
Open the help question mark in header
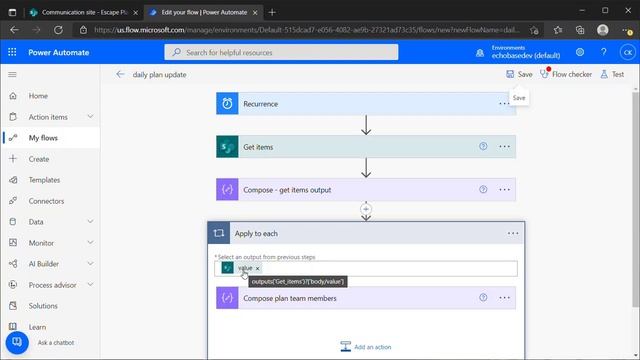point(604,52)
